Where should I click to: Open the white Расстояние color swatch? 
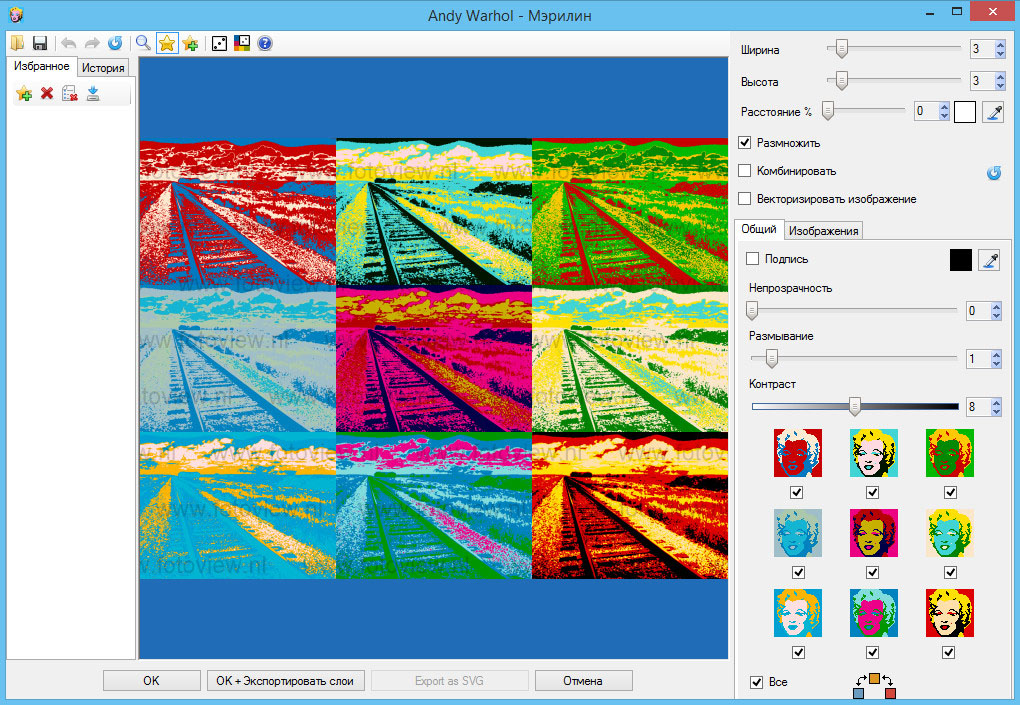[x=965, y=112]
